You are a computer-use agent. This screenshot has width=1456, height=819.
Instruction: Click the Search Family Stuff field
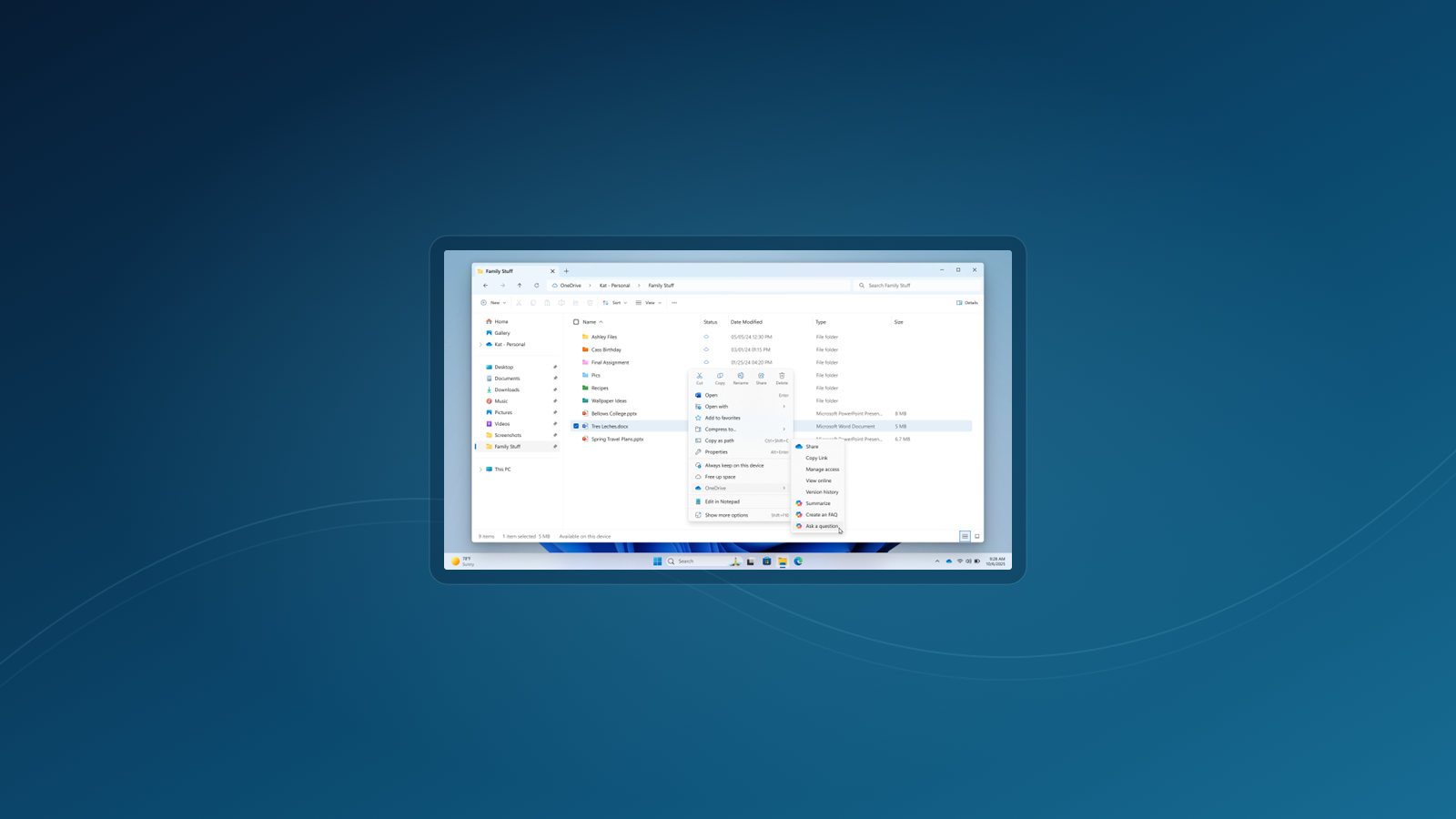917,286
